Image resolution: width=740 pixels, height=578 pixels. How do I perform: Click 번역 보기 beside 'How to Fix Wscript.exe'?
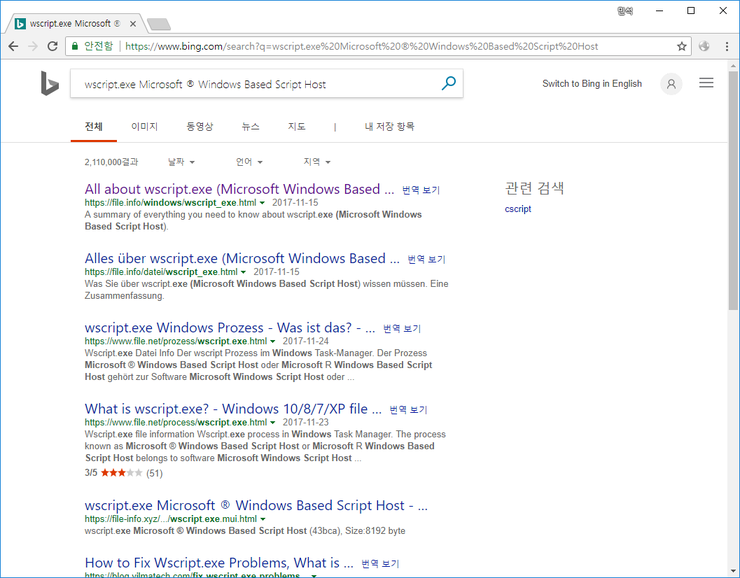(380, 564)
